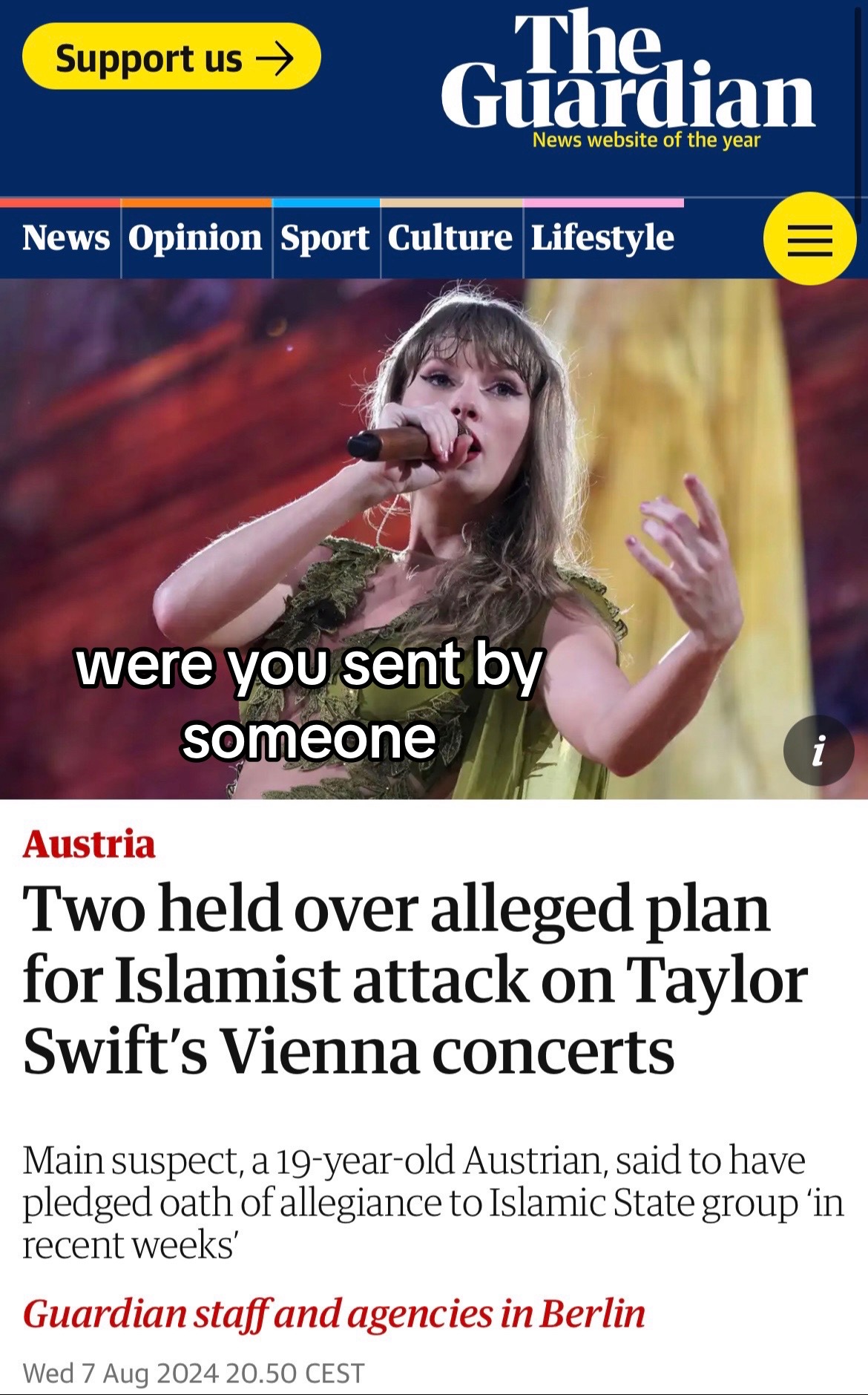Open the Lifestyle section
This screenshot has width=868, height=1395.
[602, 238]
